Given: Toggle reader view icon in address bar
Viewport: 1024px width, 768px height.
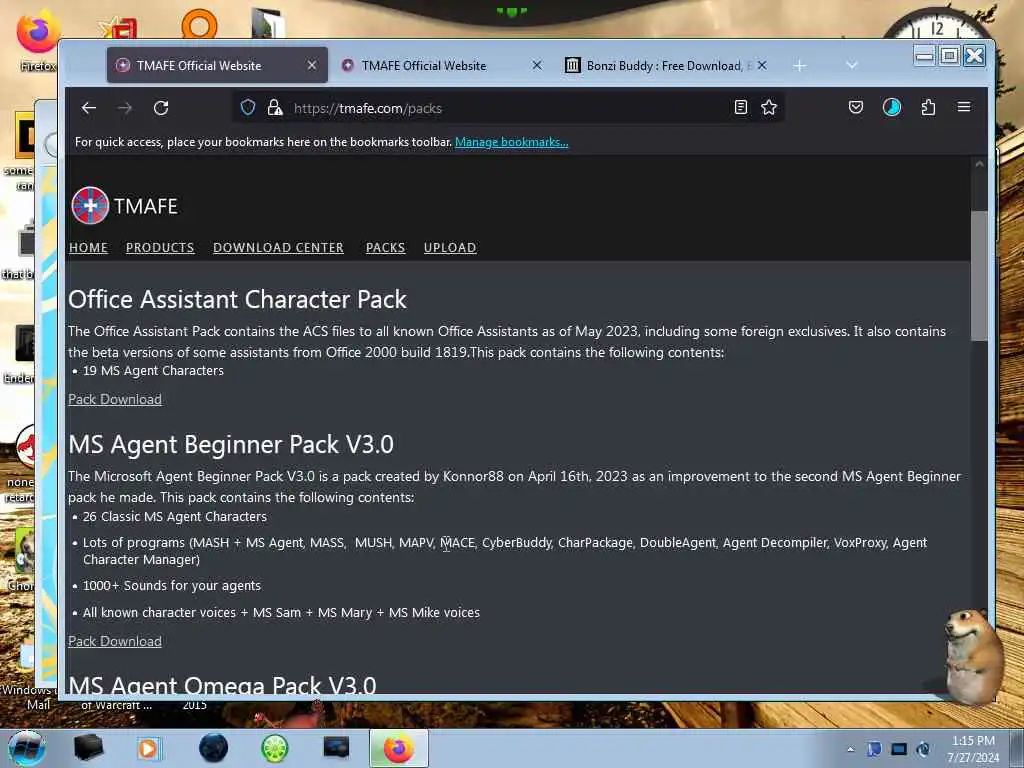Looking at the screenshot, I should [x=741, y=107].
